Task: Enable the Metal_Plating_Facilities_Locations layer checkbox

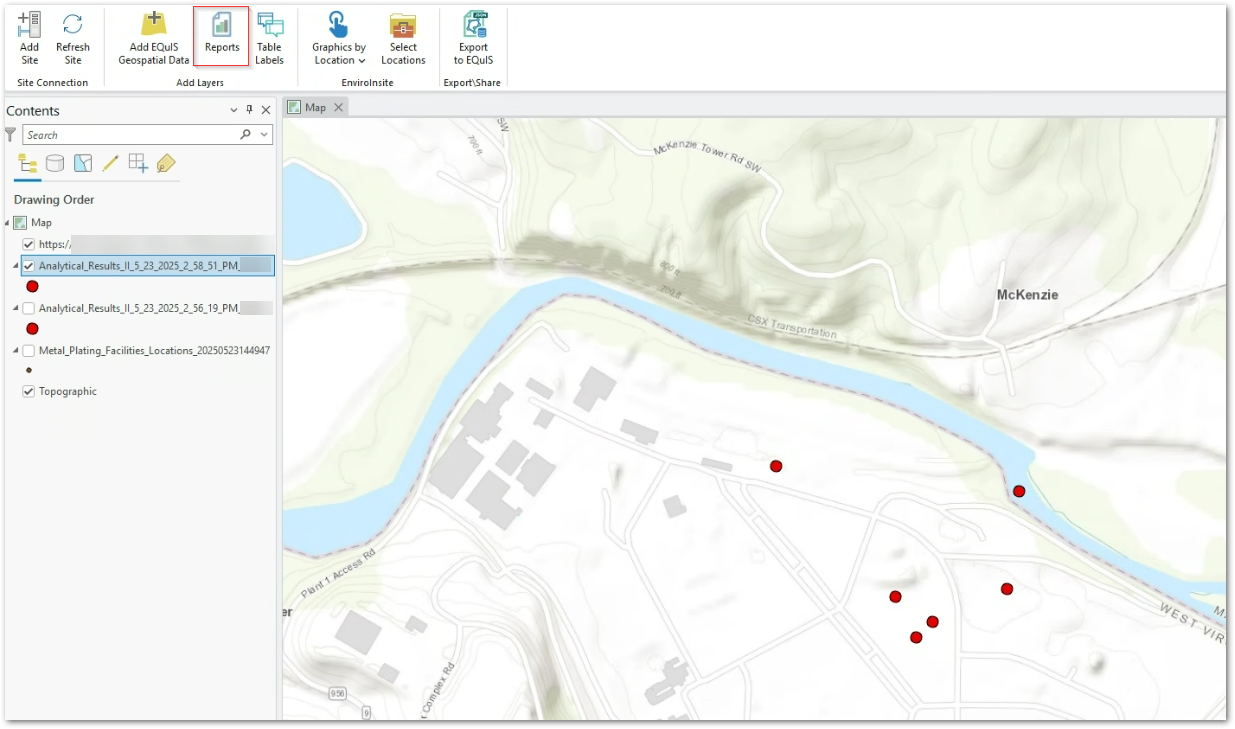Action: pos(29,351)
